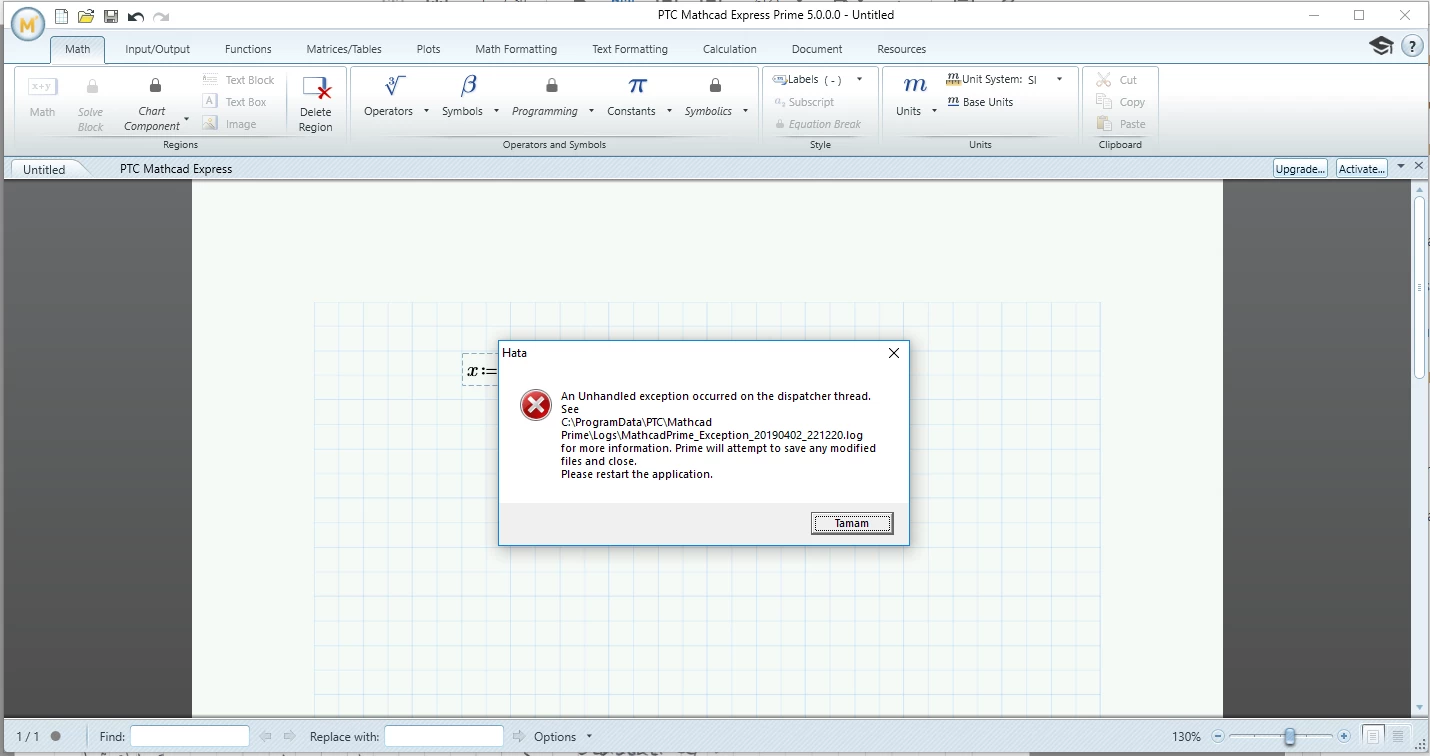
Task: Click the Open file folder icon
Action: (86, 16)
